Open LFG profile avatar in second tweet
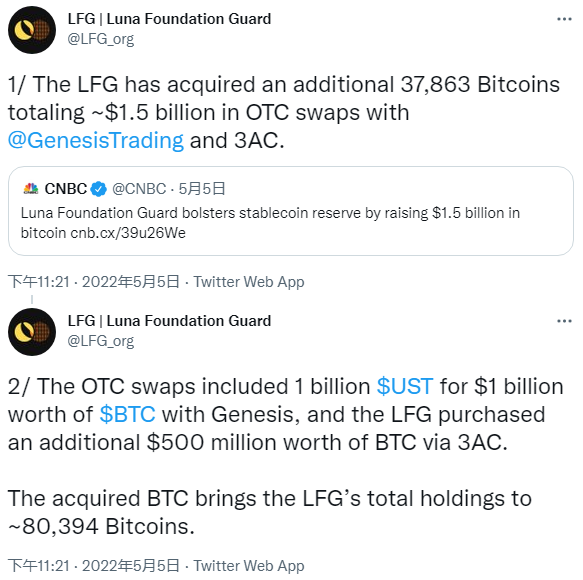 pos(32,332)
